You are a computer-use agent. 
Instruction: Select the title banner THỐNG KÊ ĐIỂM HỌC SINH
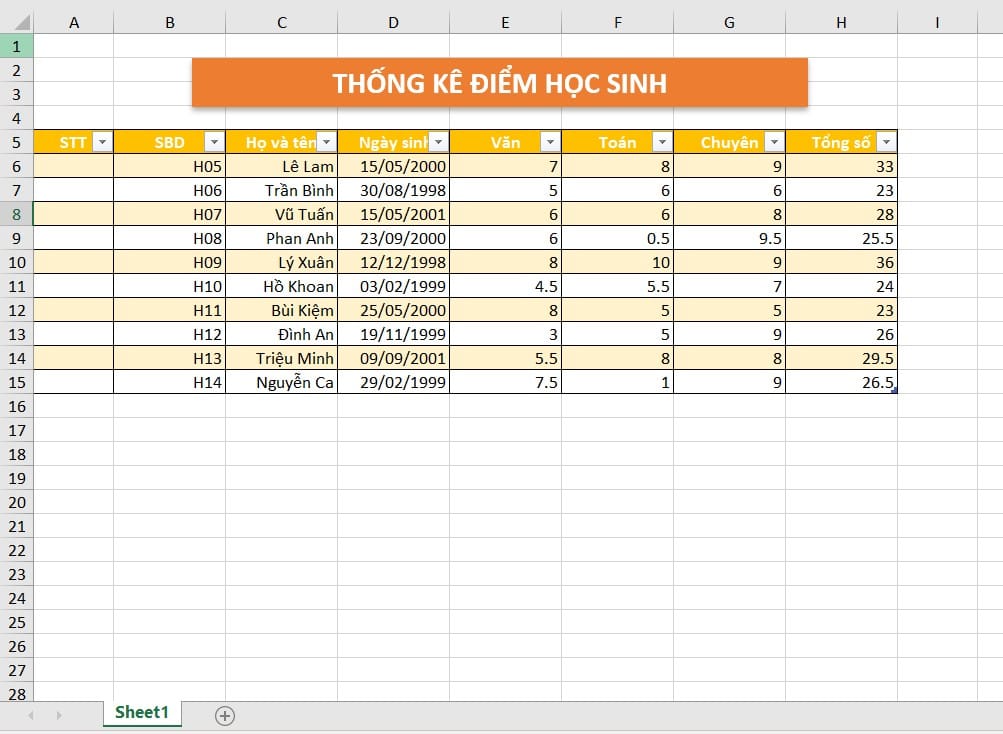click(499, 83)
